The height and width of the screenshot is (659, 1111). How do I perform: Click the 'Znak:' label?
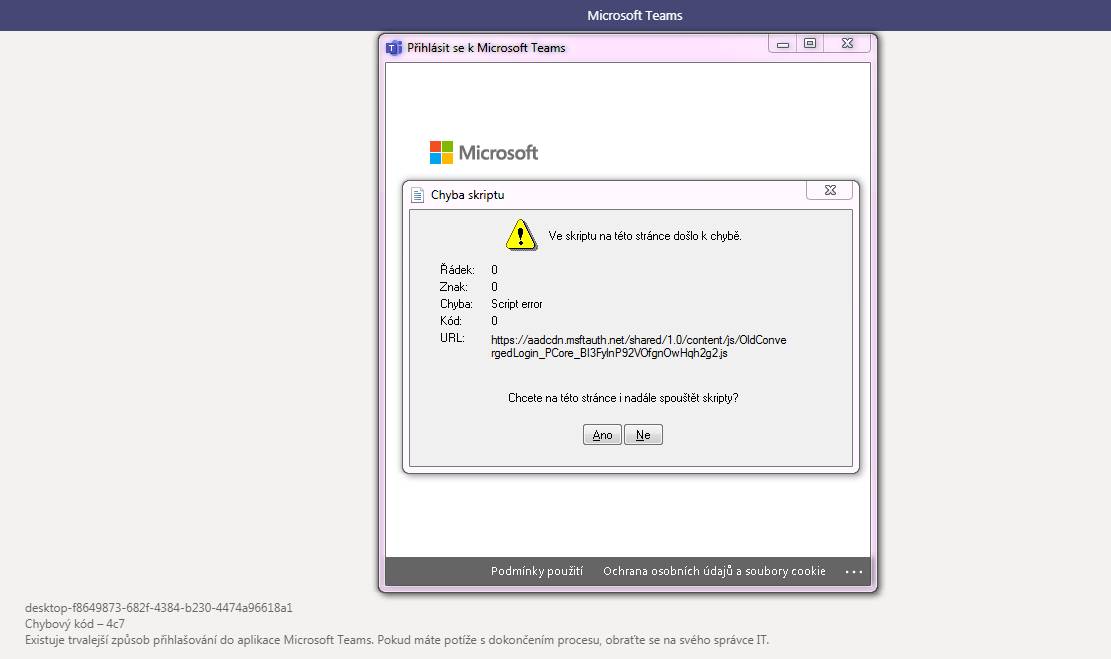pos(453,287)
